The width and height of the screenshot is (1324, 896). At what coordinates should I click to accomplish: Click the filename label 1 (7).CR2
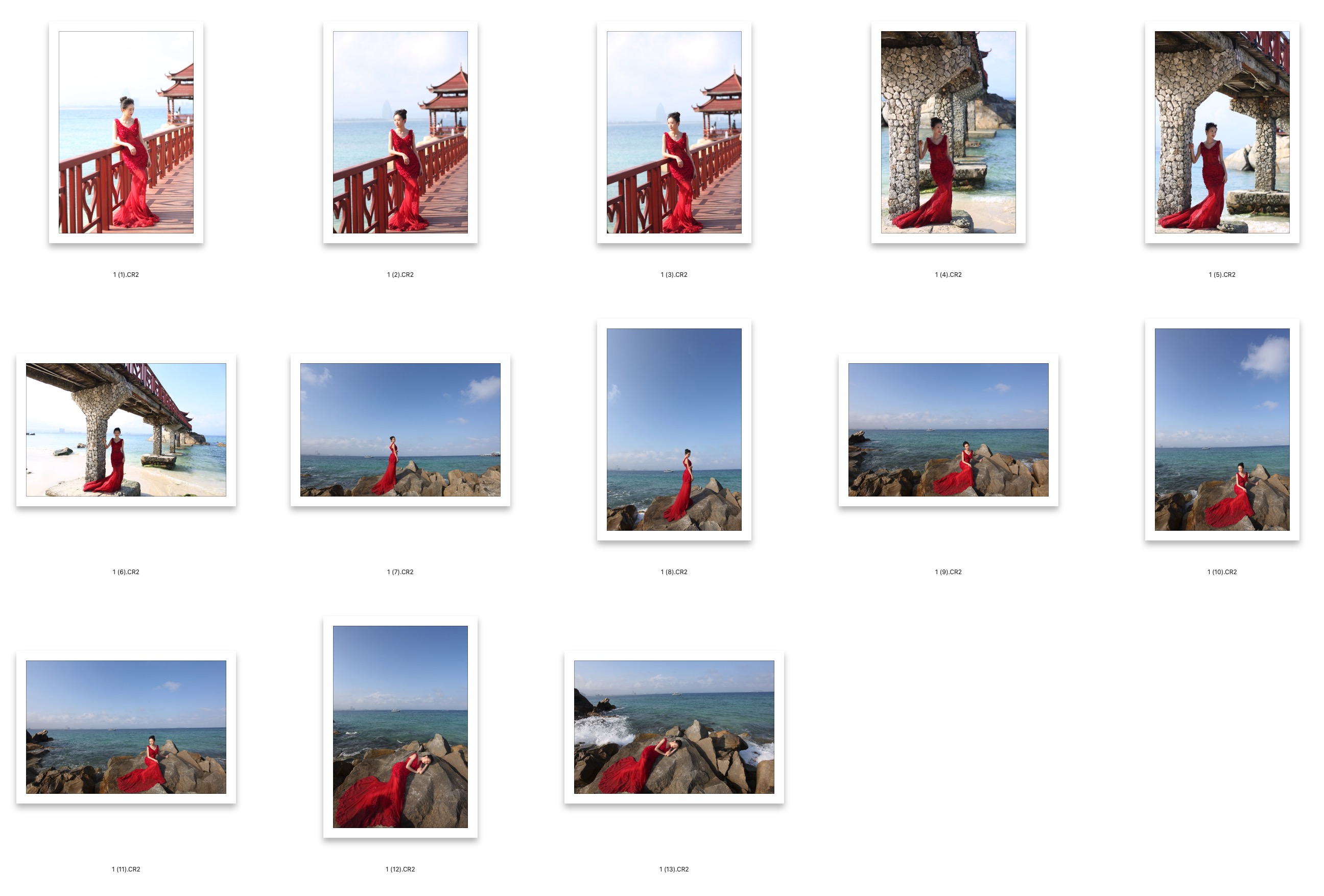click(400, 572)
